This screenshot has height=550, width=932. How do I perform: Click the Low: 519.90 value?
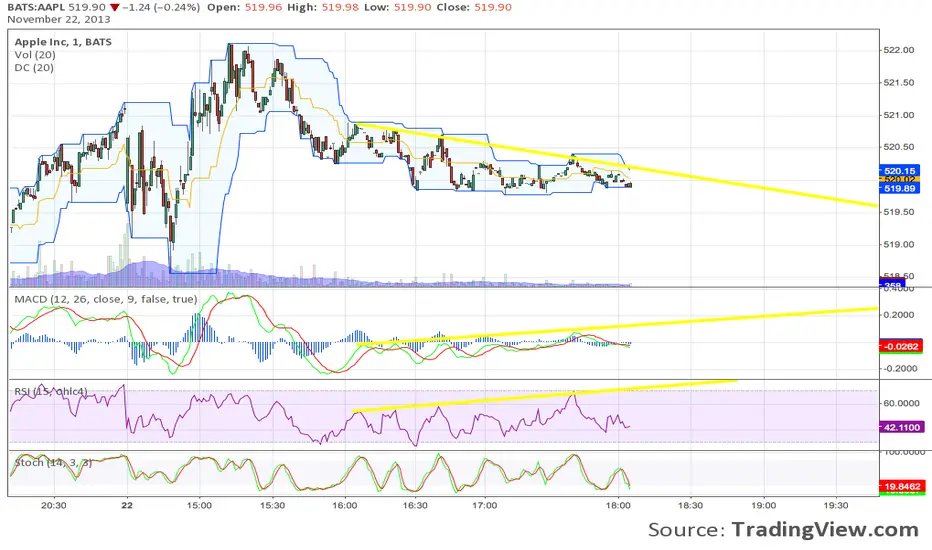(399, 7)
